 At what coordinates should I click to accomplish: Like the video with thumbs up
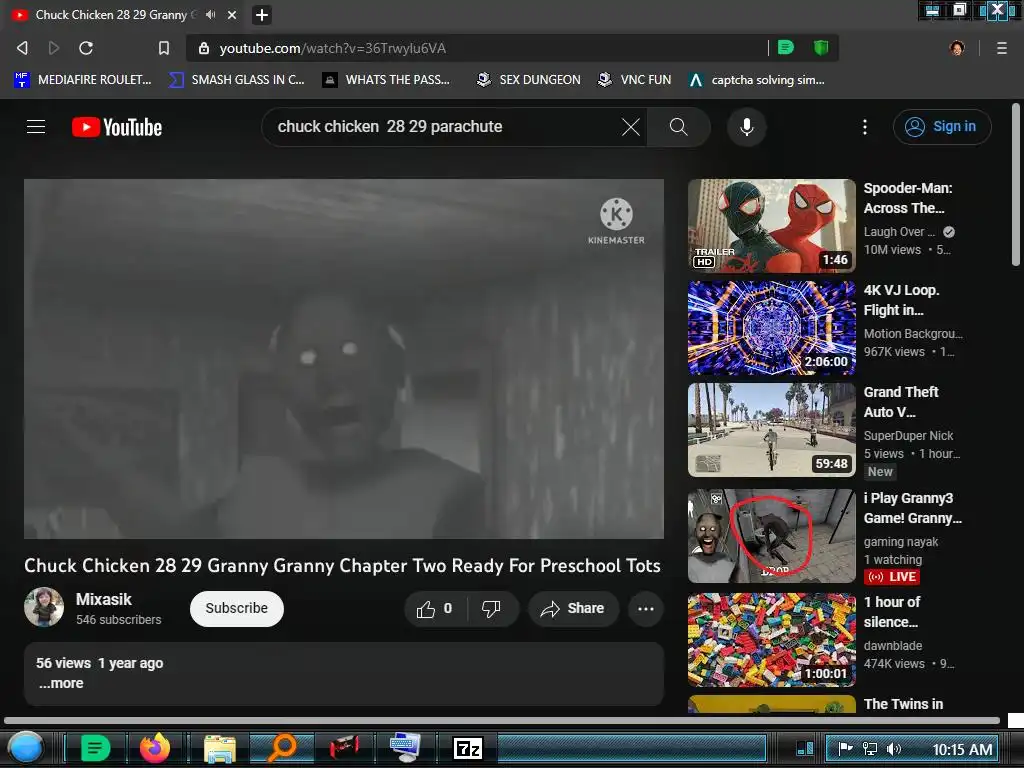coord(435,609)
